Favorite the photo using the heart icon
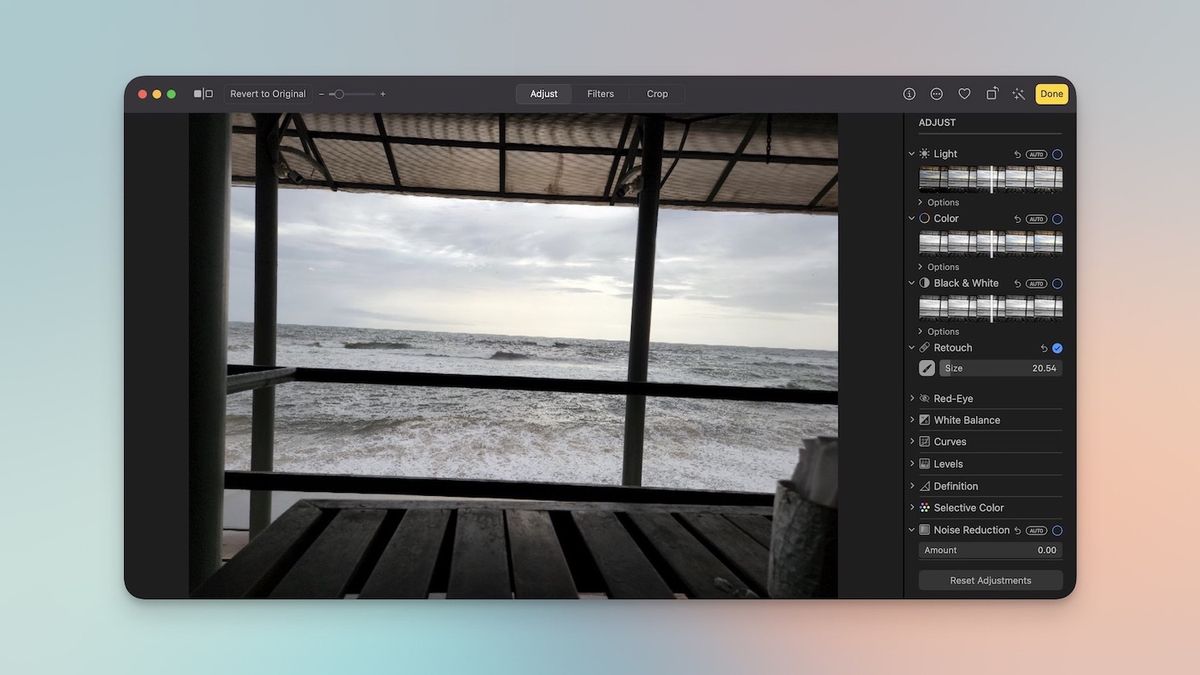Viewport: 1200px width, 675px height. pyautogui.click(x=964, y=93)
